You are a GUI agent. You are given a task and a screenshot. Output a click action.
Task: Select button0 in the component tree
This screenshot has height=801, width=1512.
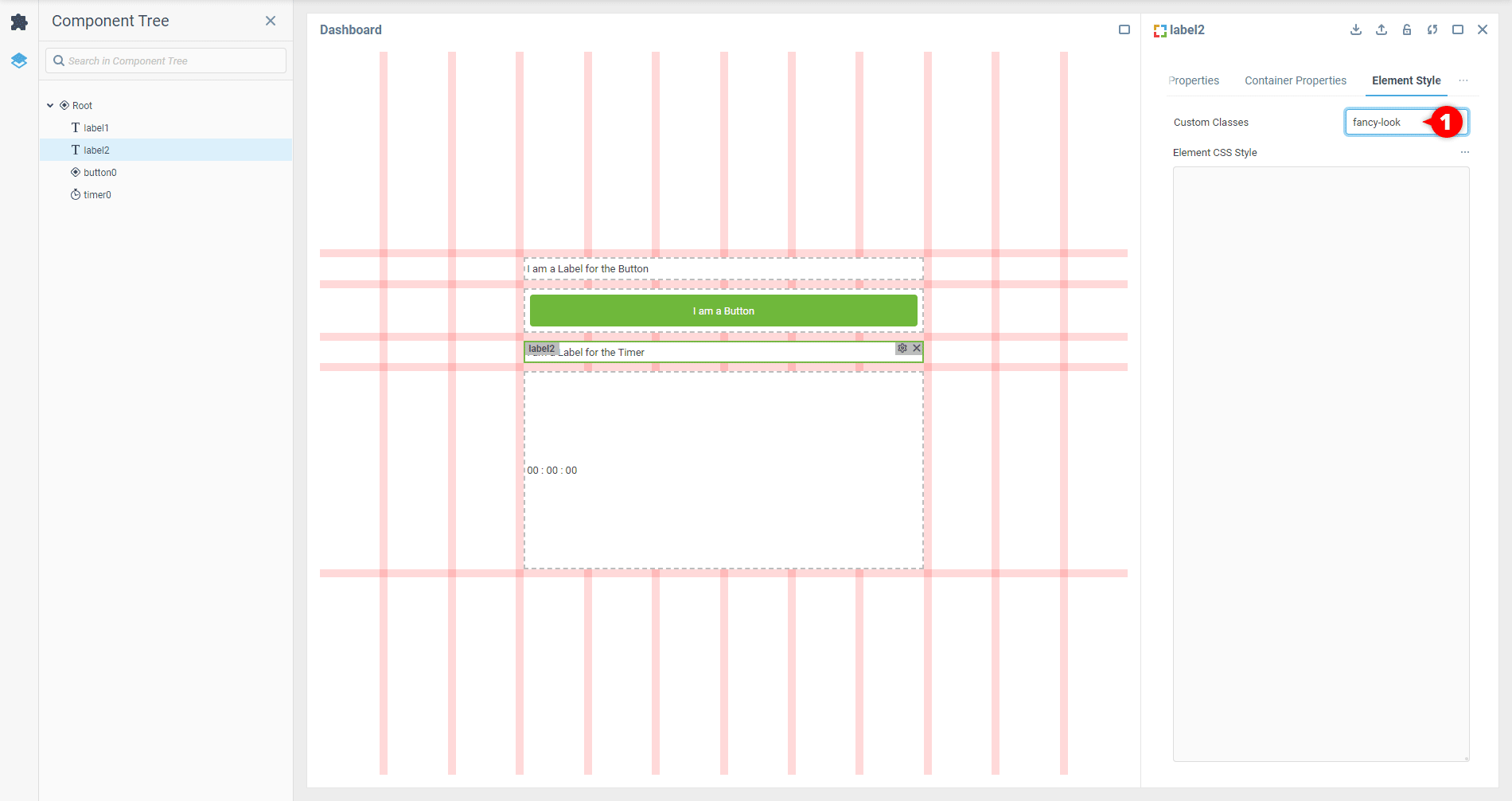[99, 172]
